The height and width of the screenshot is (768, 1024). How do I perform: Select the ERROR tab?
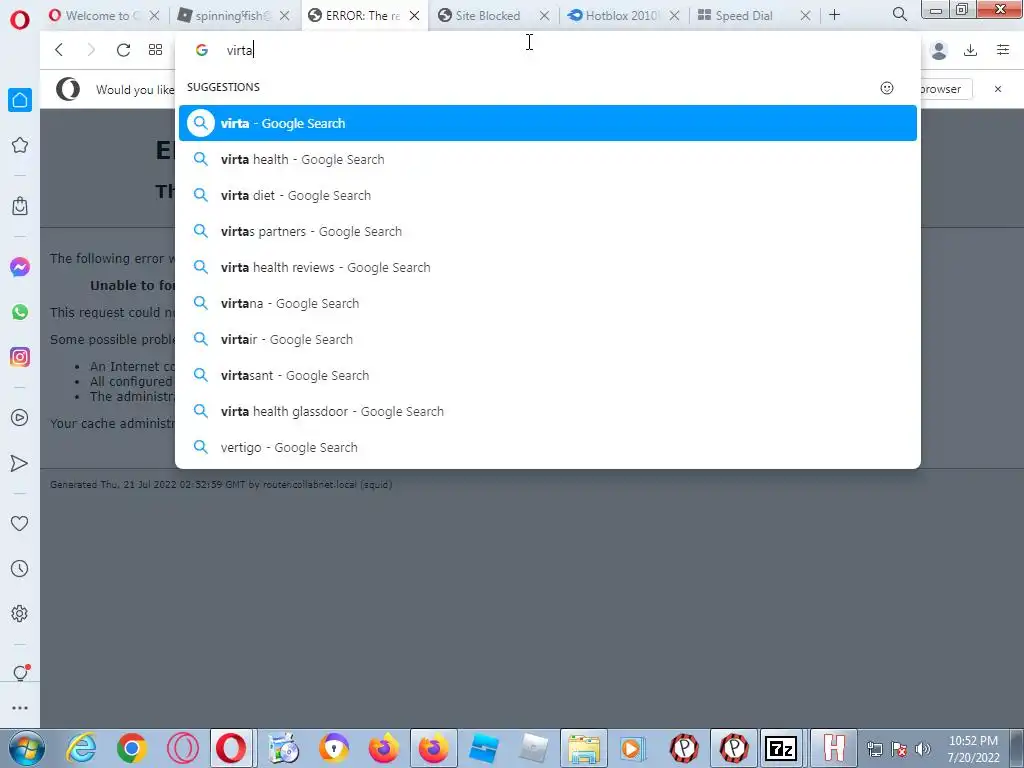click(364, 16)
